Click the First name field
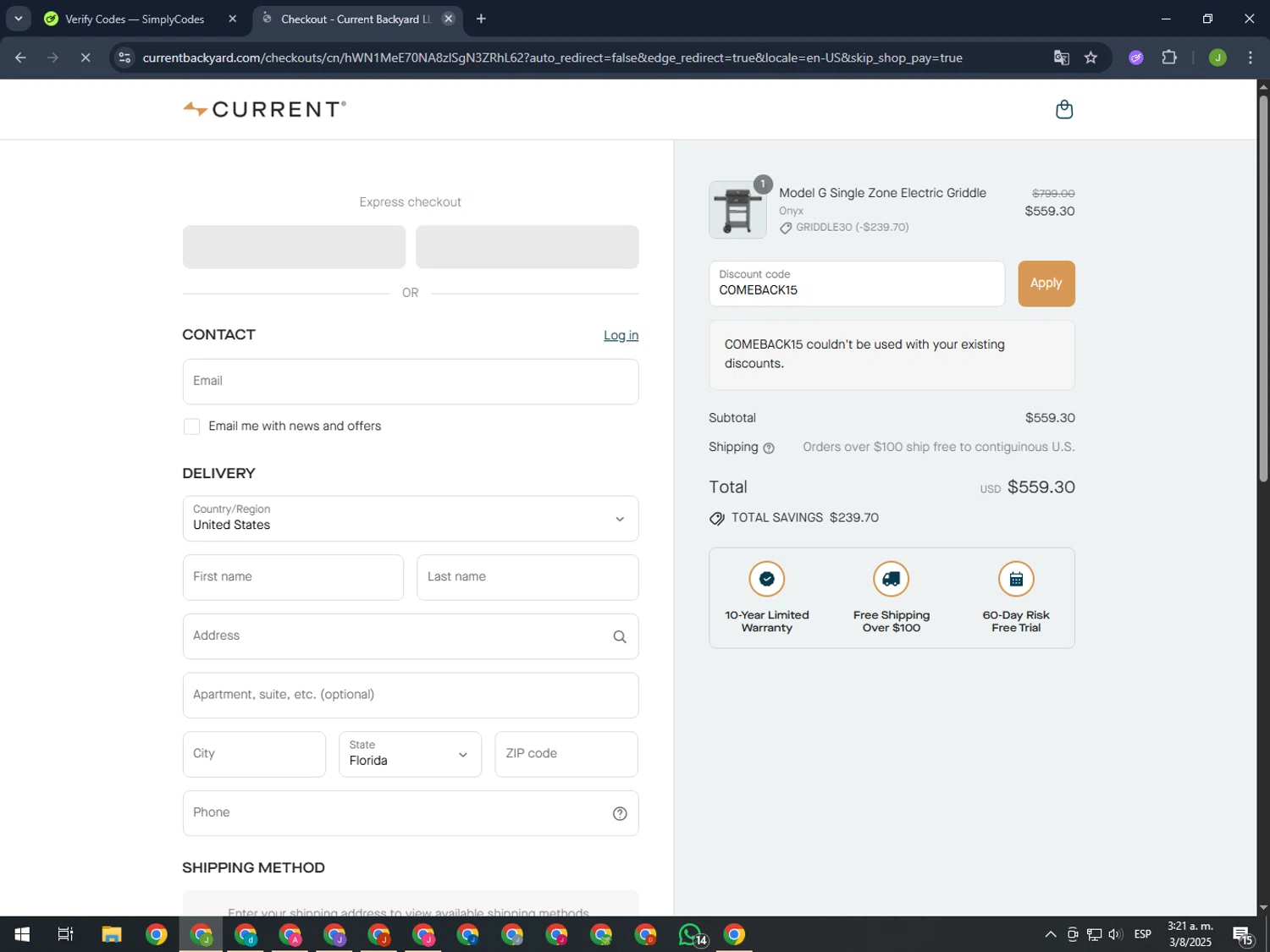This screenshot has width=1270, height=952. (293, 577)
